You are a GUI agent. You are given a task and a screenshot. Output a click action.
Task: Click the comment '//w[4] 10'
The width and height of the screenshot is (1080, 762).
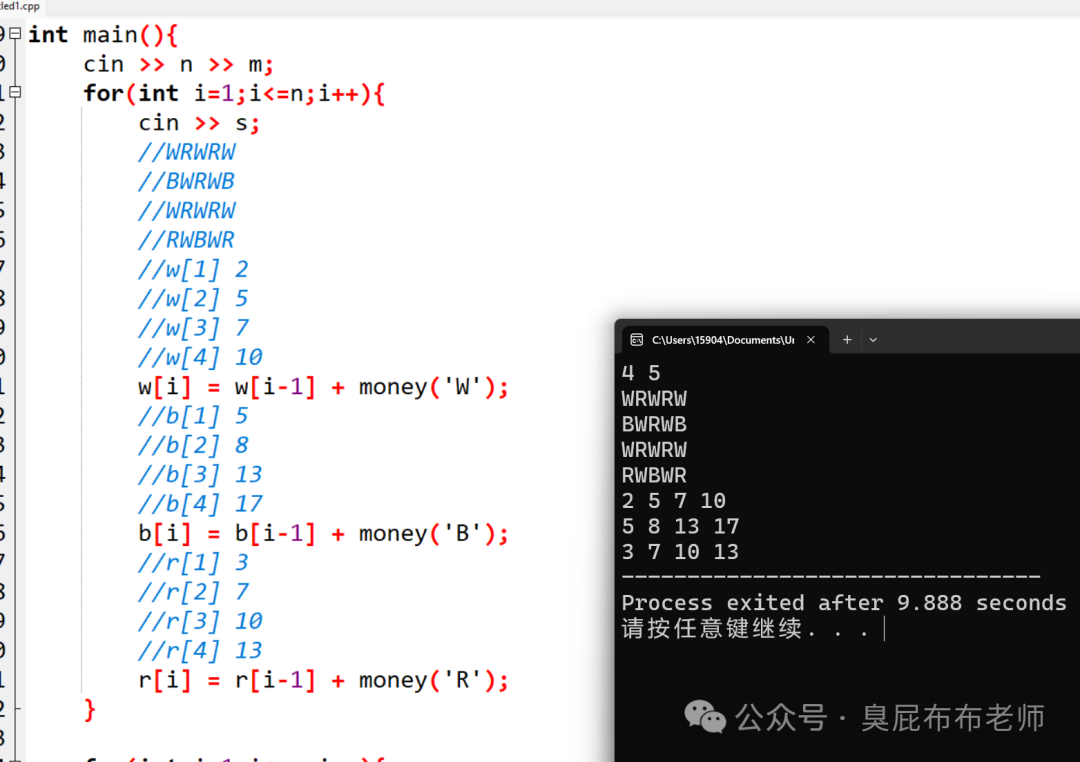coord(200,357)
